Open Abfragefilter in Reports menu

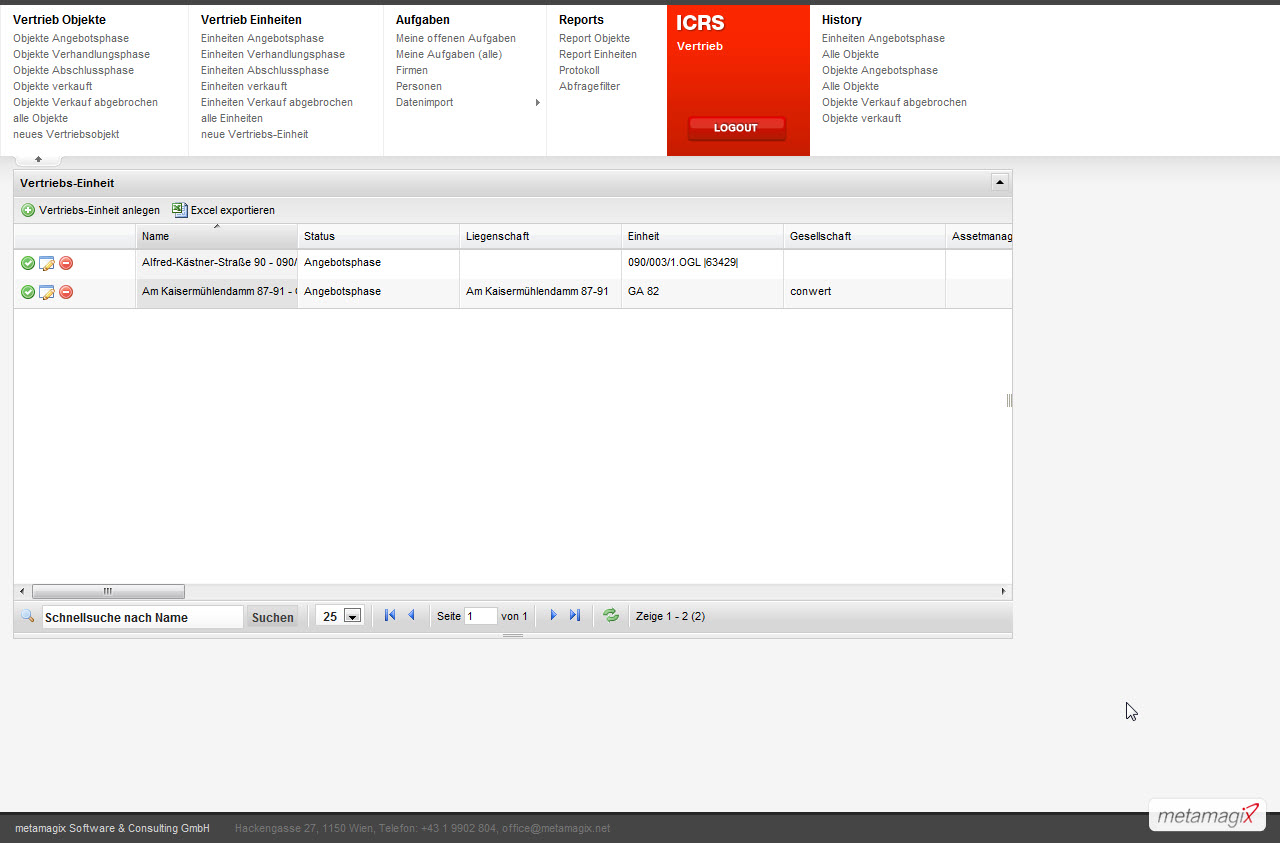click(x=589, y=86)
